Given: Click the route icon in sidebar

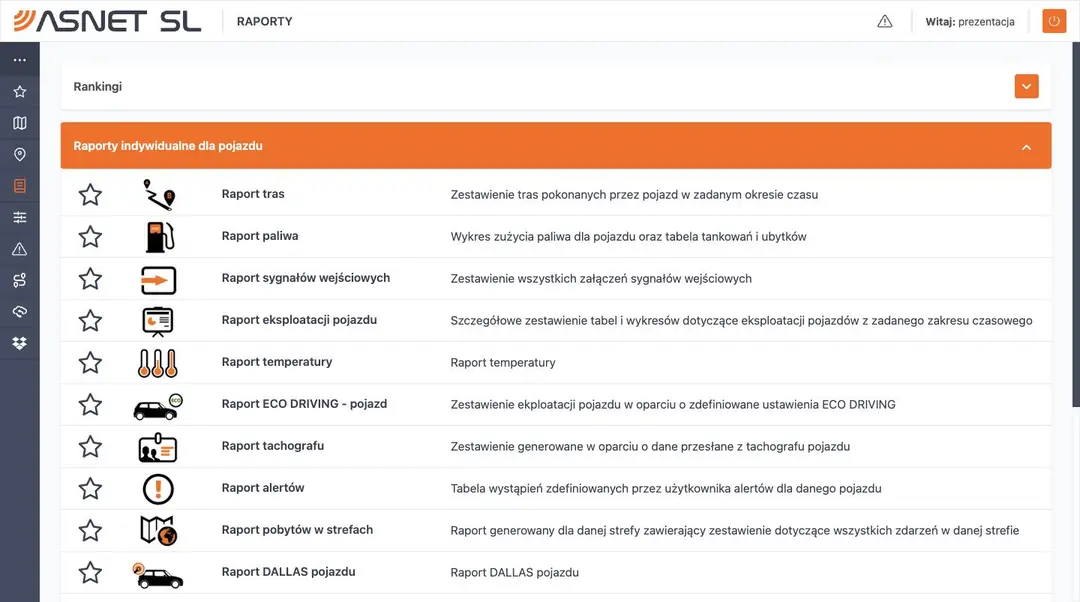Looking at the screenshot, I should (19, 280).
